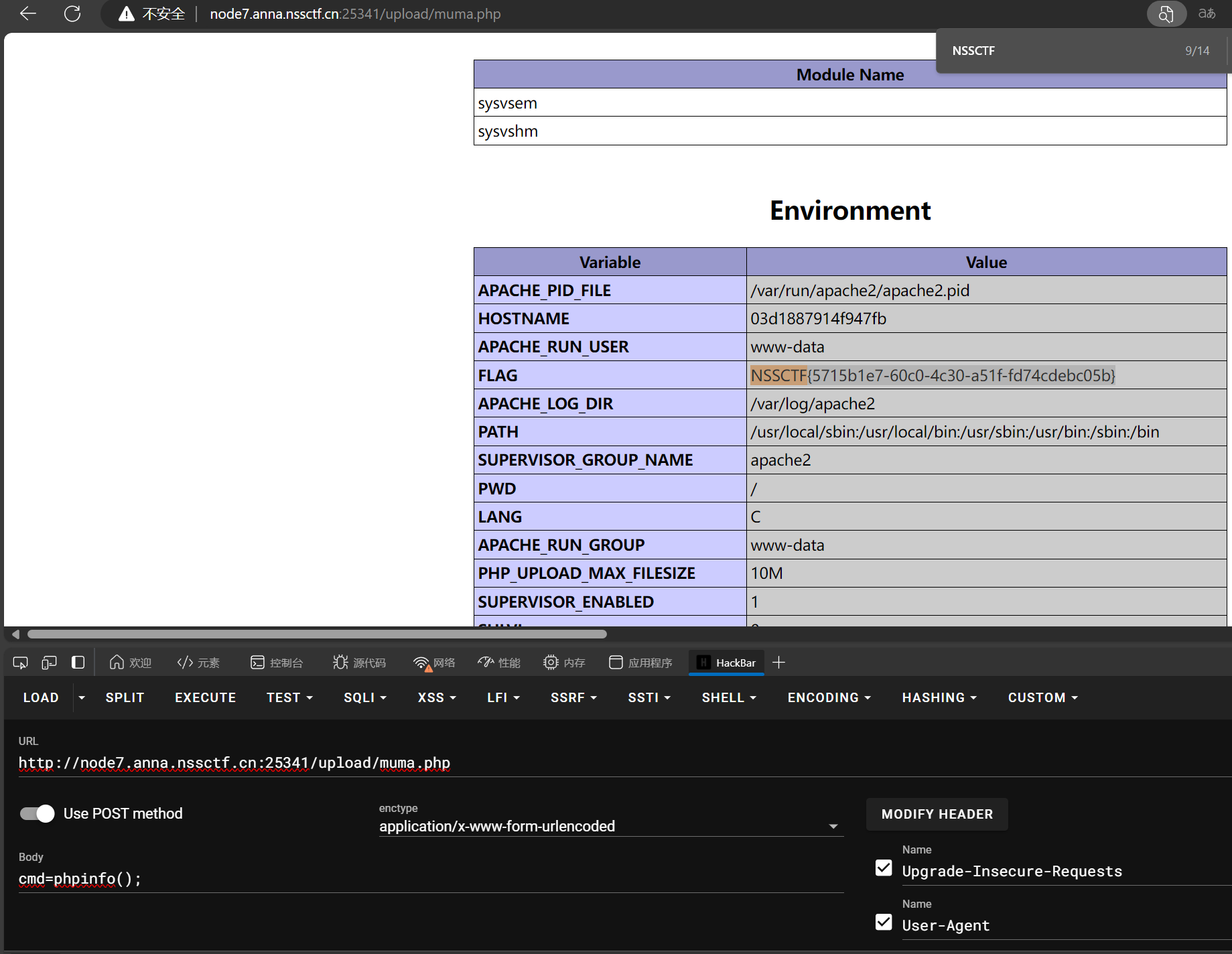The image size is (1232, 954).
Task: Uncheck the User-Agent header checkbox
Action: click(884, 923)
